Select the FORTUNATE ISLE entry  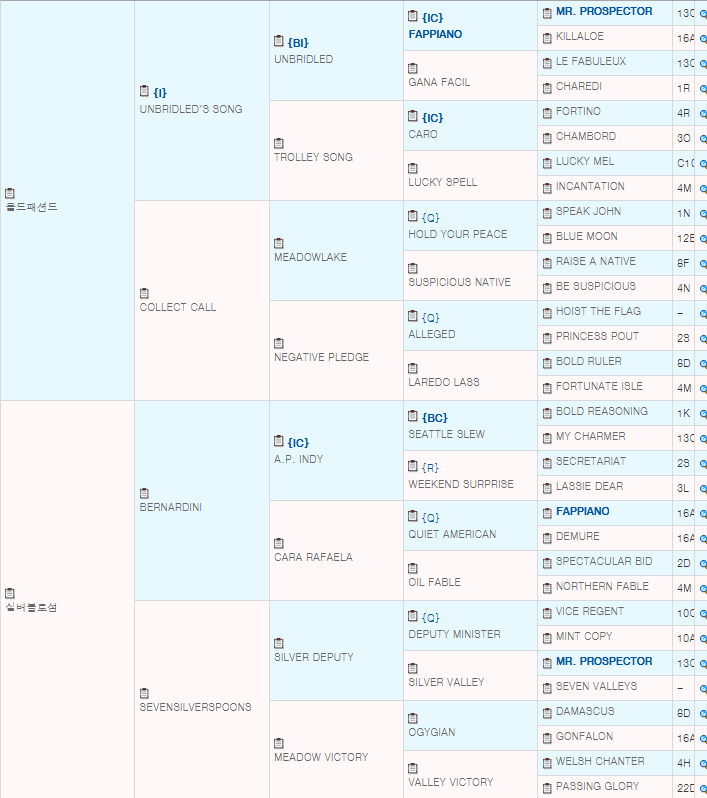click(599, 386)
